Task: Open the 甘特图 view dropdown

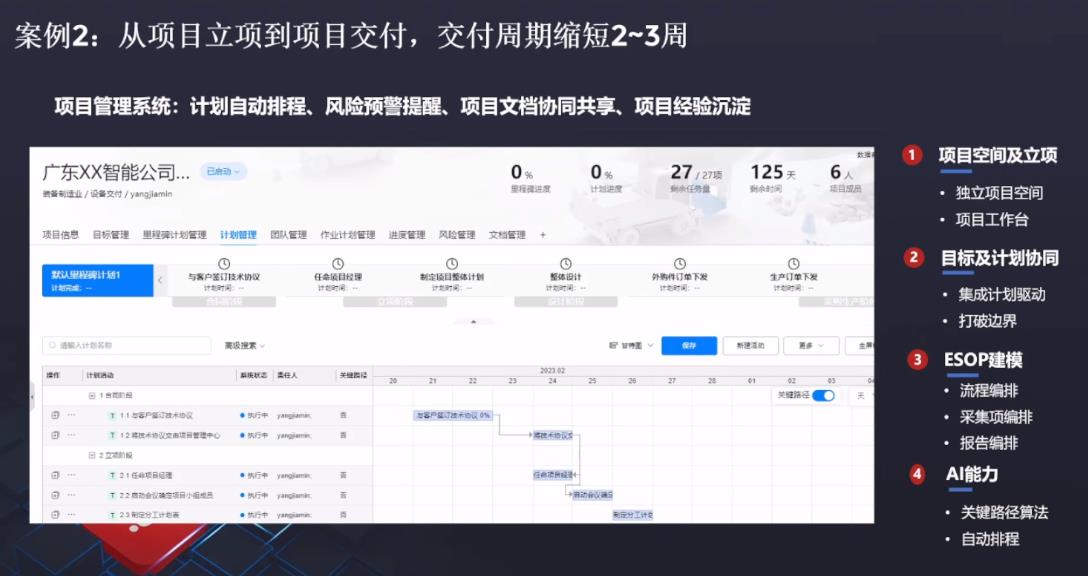Action: coord(631,345)
